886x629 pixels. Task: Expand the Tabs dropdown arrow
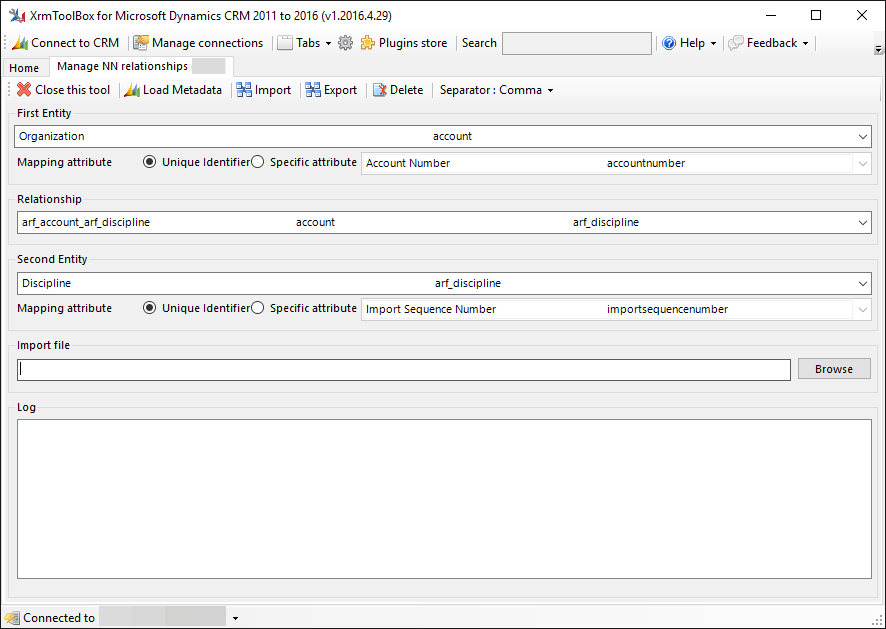click(x=328, y=44)
